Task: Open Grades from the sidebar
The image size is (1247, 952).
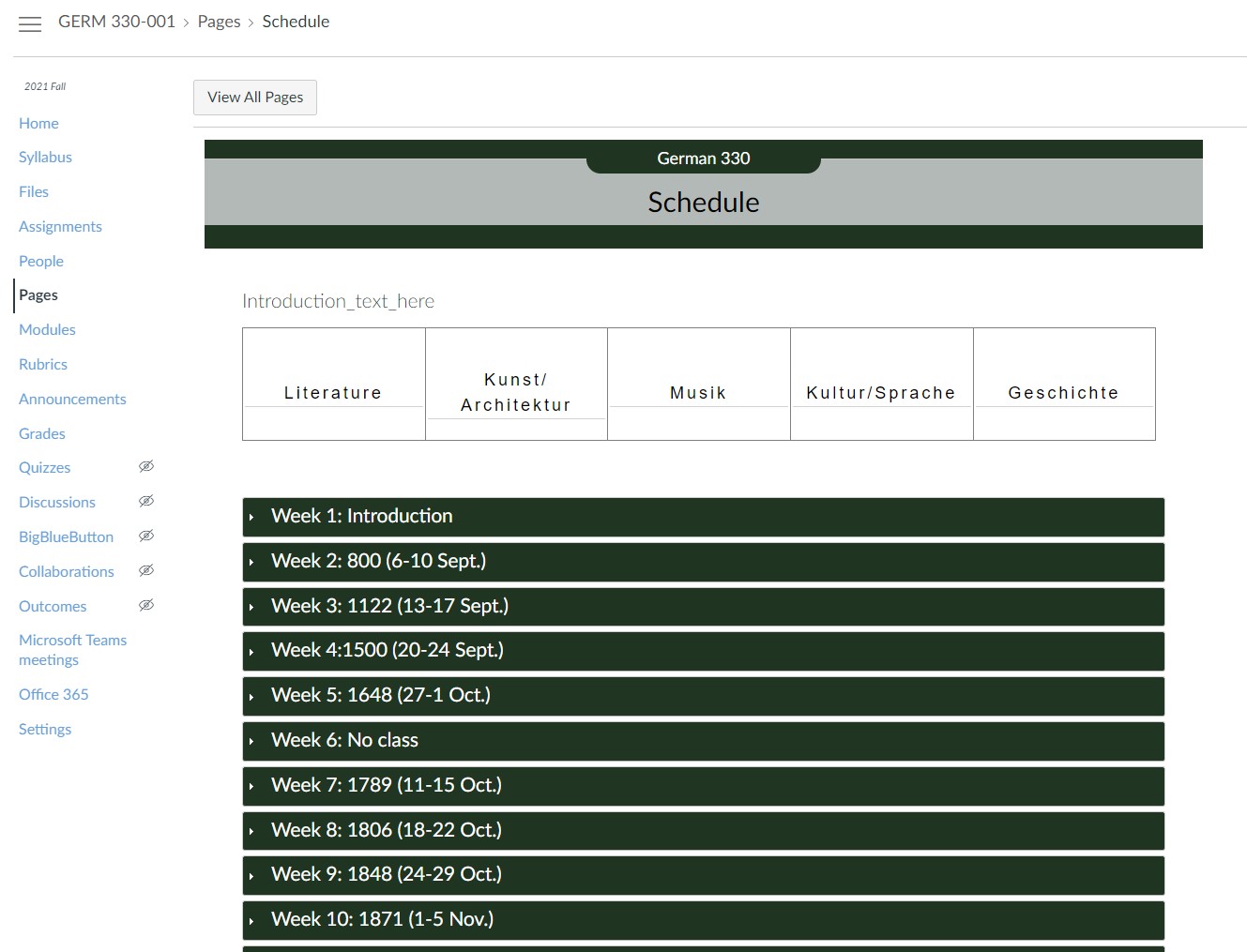Action: coord(42,434)
